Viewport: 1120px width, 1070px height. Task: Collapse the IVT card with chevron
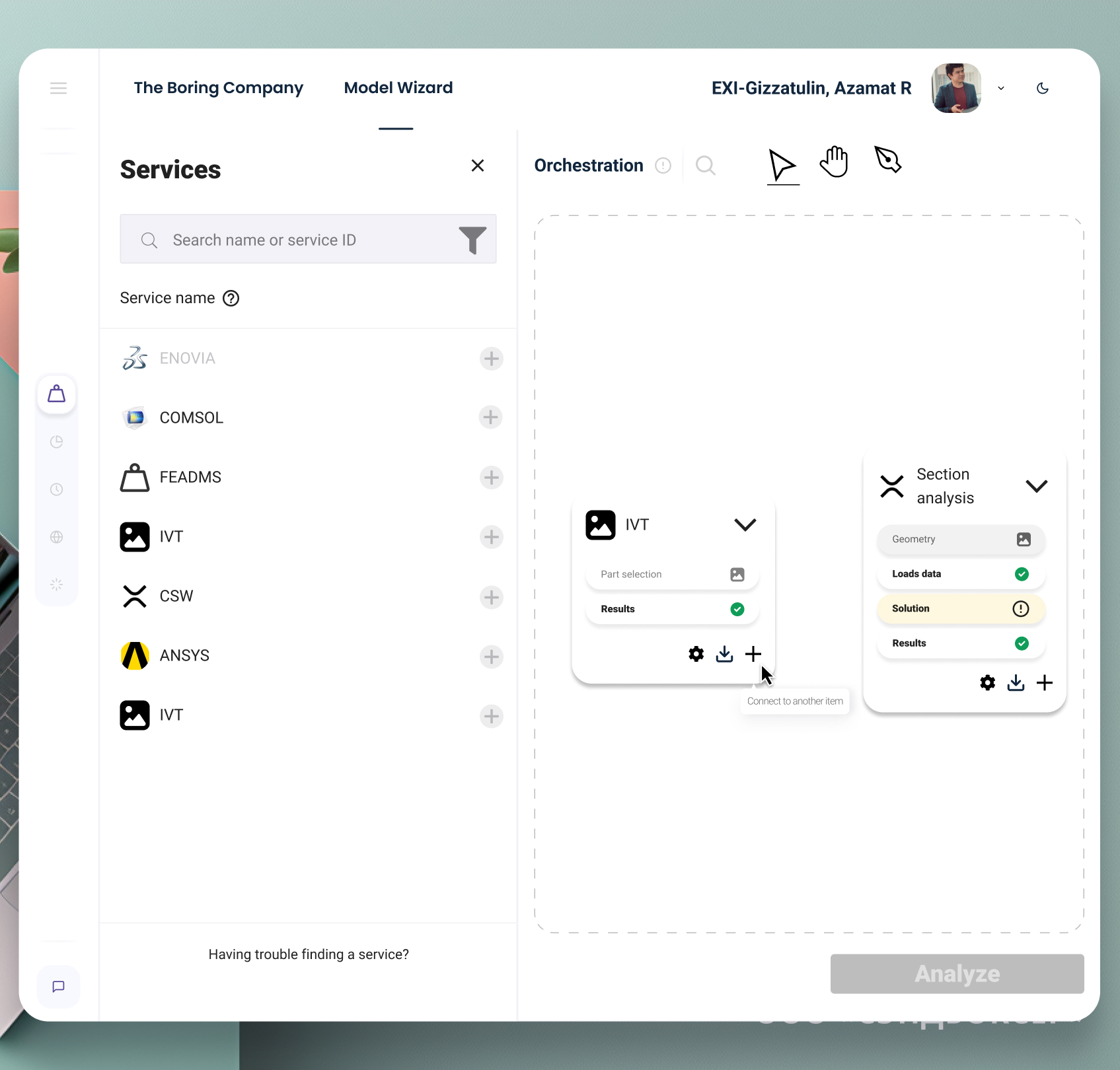pos(745,525)
